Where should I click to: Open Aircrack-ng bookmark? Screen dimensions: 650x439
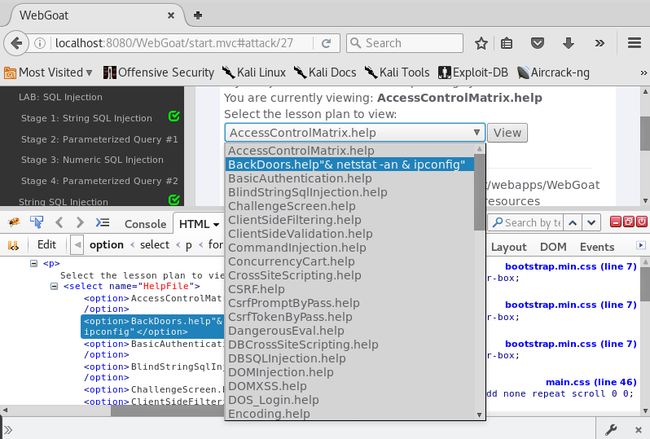(553, 73)
